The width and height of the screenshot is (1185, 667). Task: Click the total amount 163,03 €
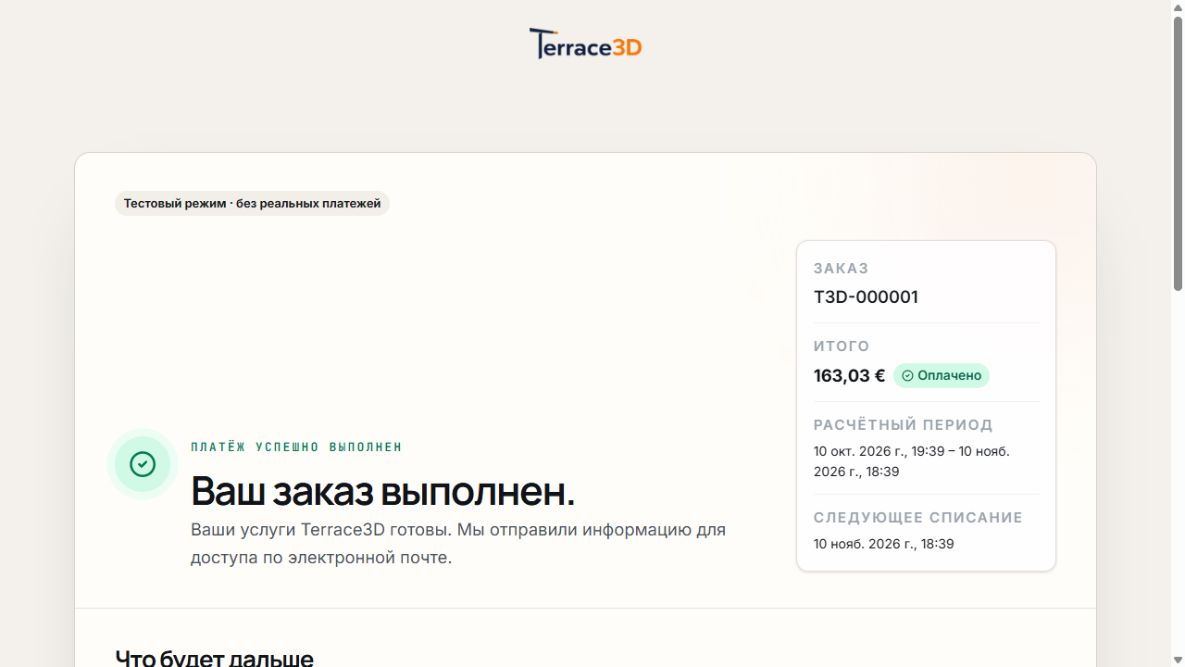849,375
